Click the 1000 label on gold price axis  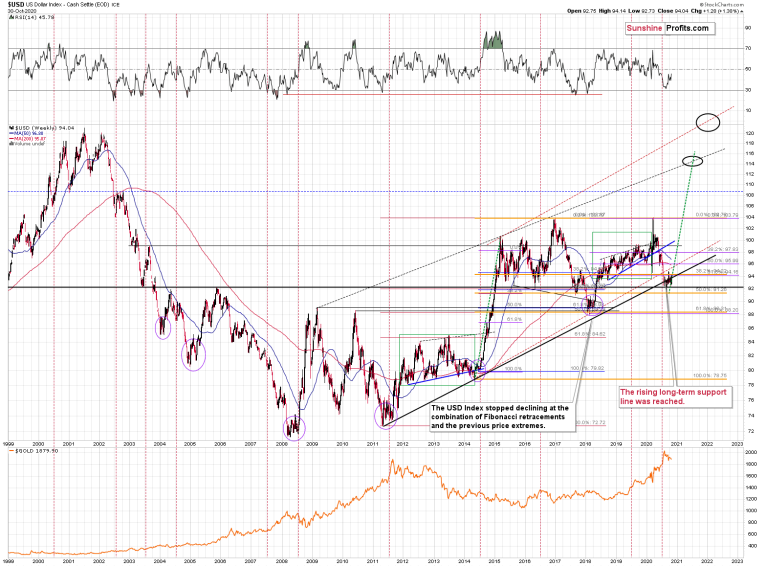tap(750, 510)
